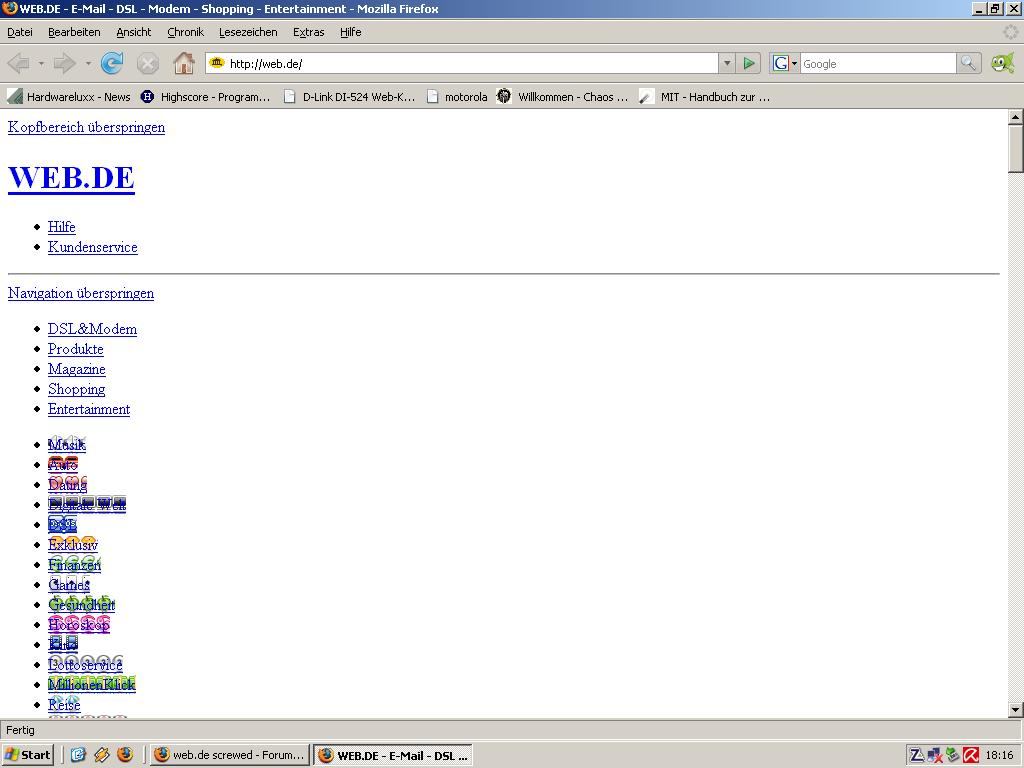
Task: Click the web.de site favicon in address bar
Action: click(217, 63)
